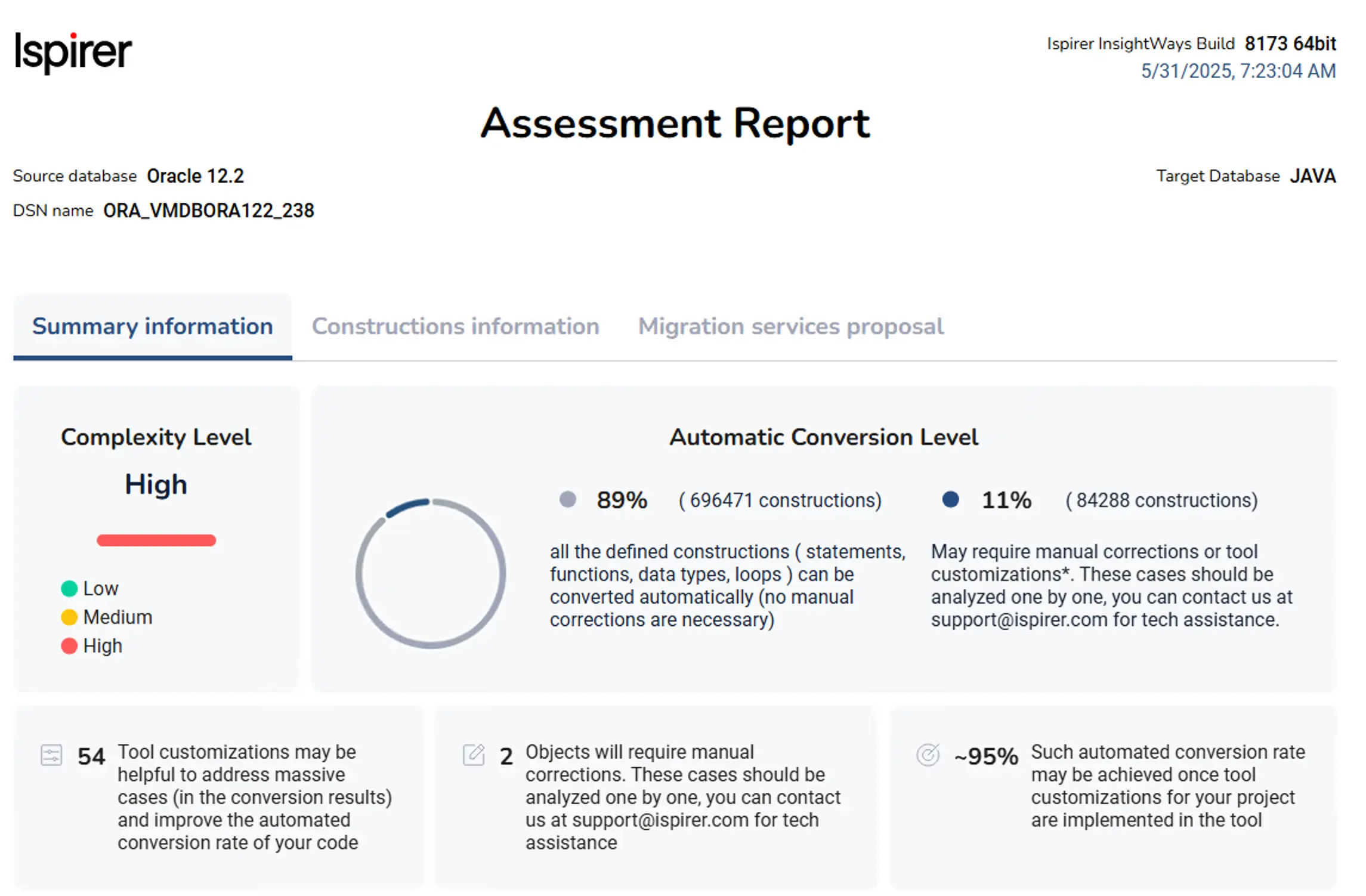The height and width of the screenshot is (896, 1366).
Task: Click the Automatic Conversion Level title
Action: coord(824,437)
